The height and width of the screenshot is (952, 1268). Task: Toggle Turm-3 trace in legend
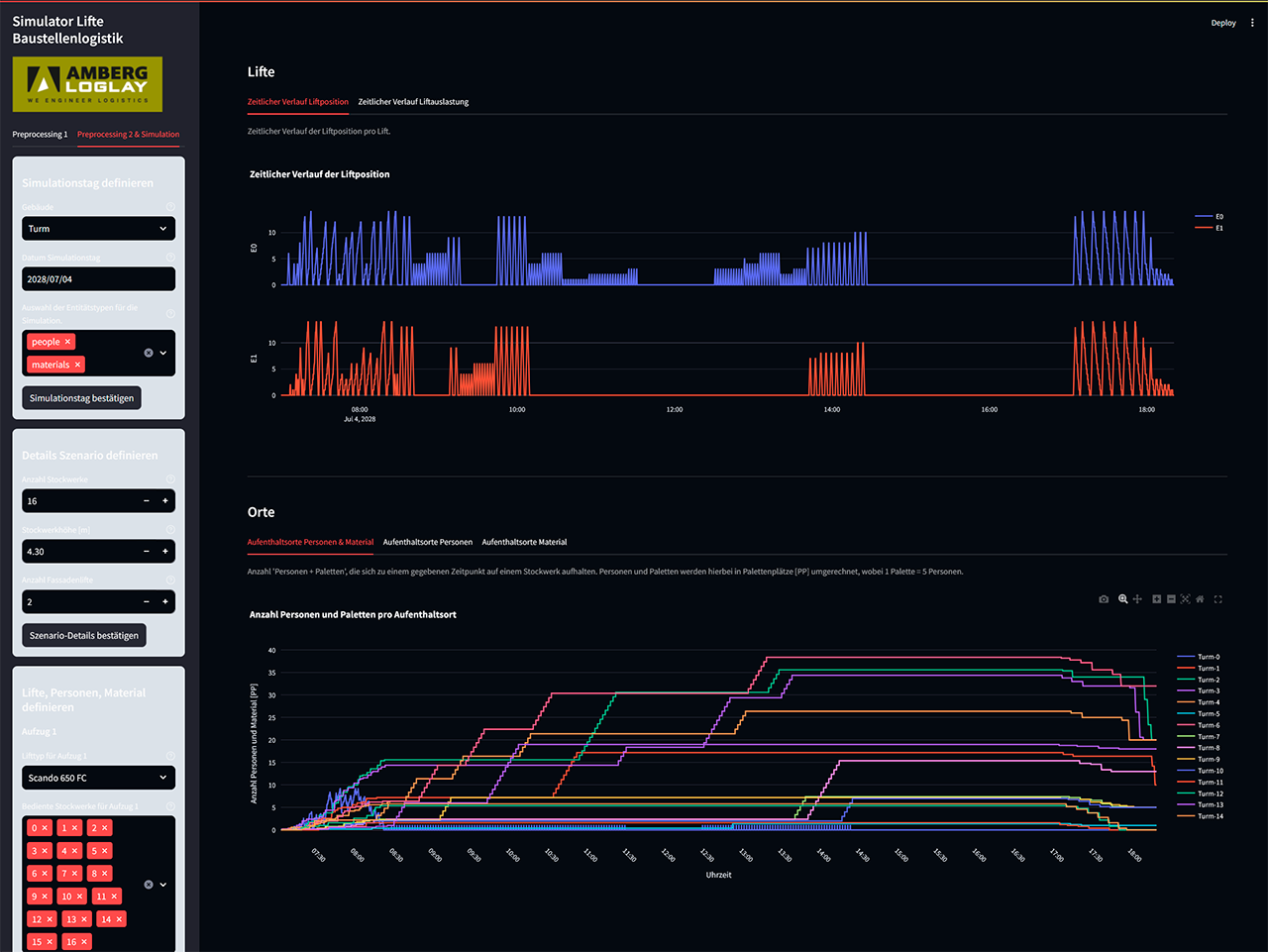pyautogui.click(x=1199, y=690)
